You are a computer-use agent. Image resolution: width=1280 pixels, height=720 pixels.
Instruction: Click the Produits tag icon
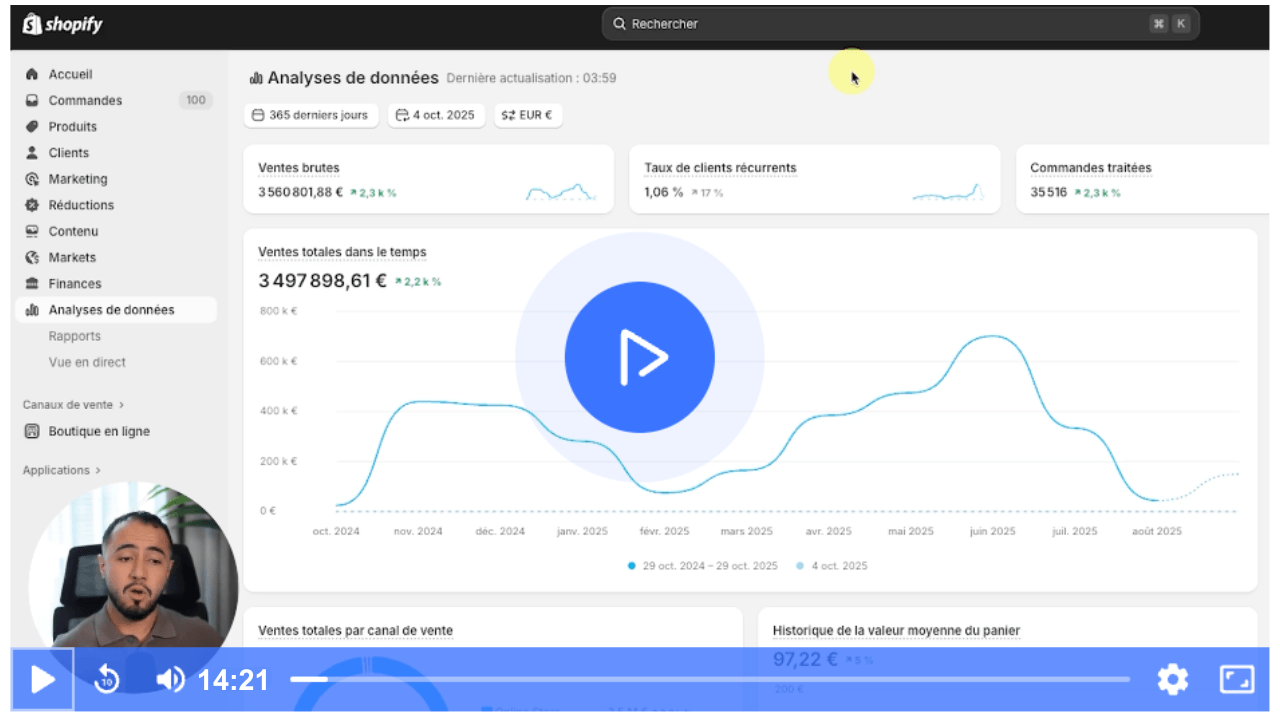coord(32,127)
